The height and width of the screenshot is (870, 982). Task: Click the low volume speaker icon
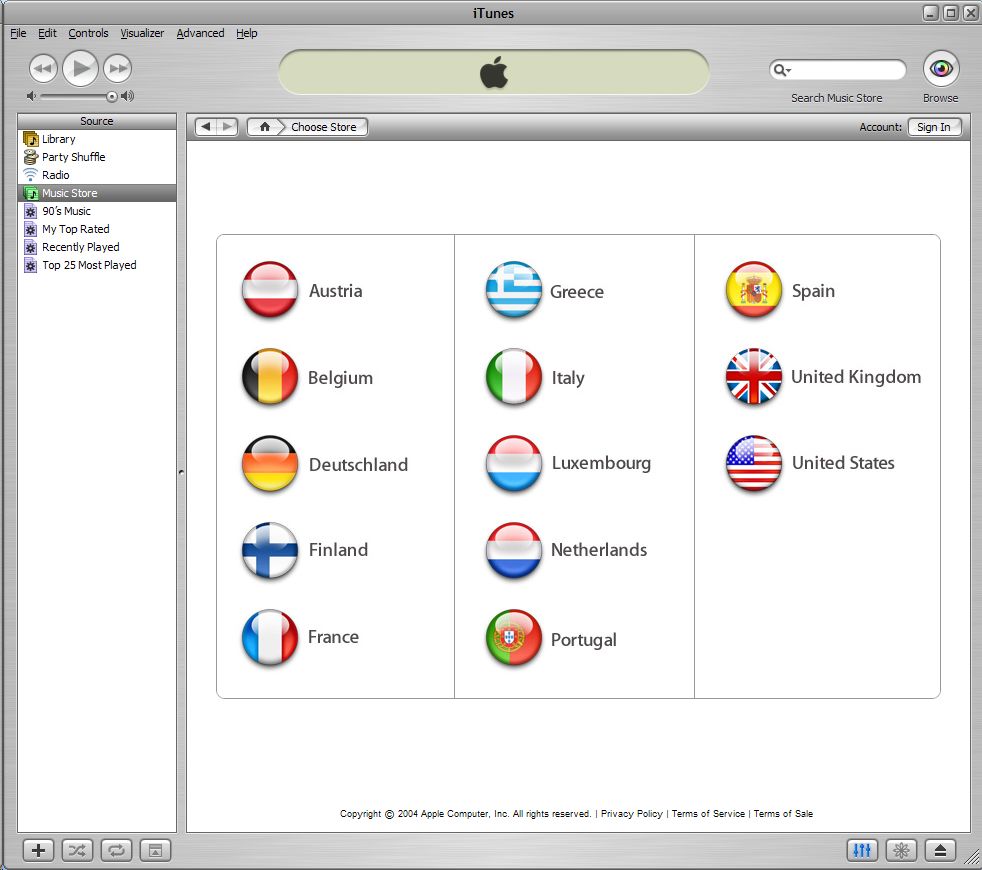click(x=31, y=96)
